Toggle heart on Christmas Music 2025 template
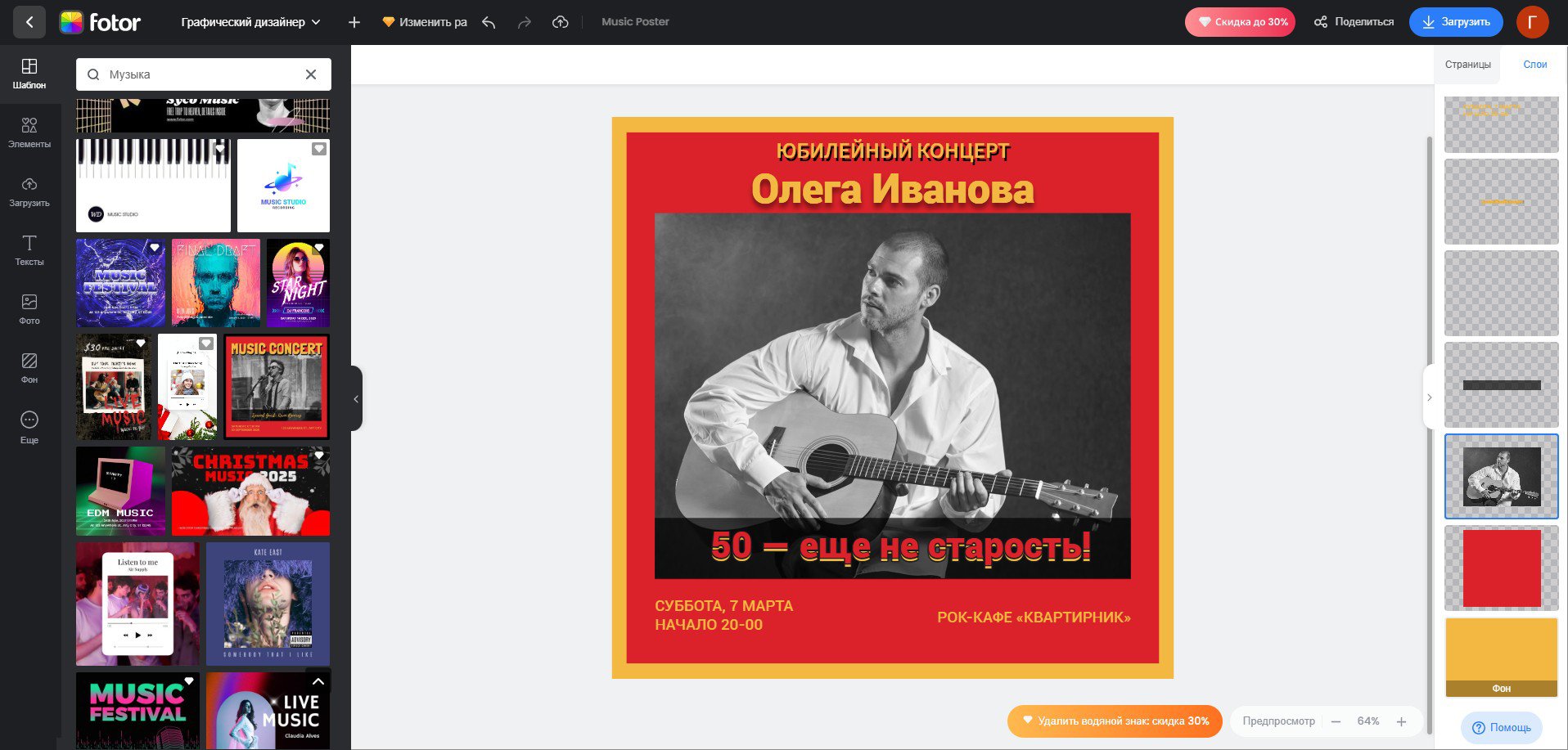This screenshot has height=750, width=1568. coord(319,456)
